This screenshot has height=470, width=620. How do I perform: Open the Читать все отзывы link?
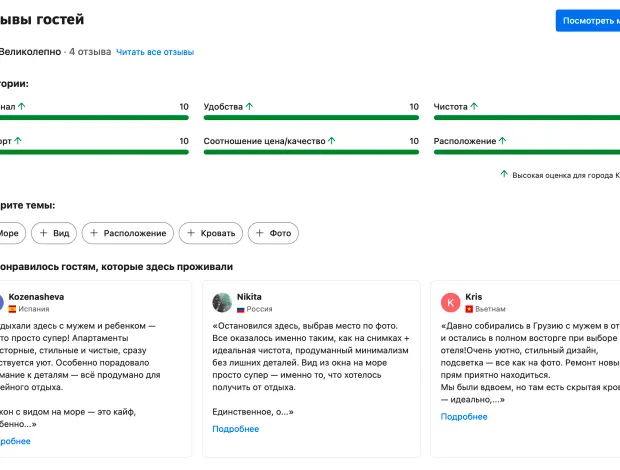pyautogui.click(x=154, y=51)
